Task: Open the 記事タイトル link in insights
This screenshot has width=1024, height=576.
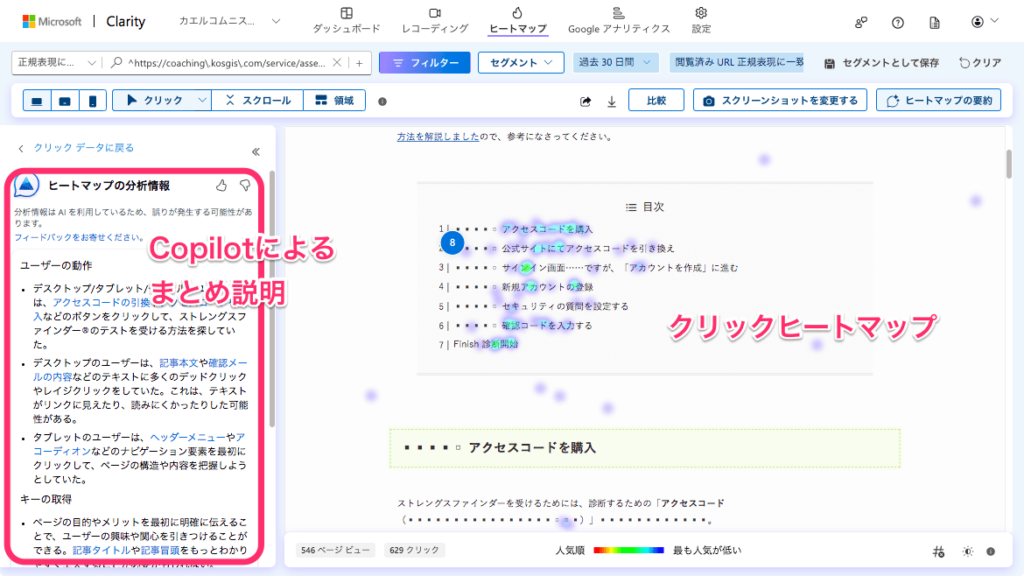Action: pyautogui.click(x=101, y=550)
